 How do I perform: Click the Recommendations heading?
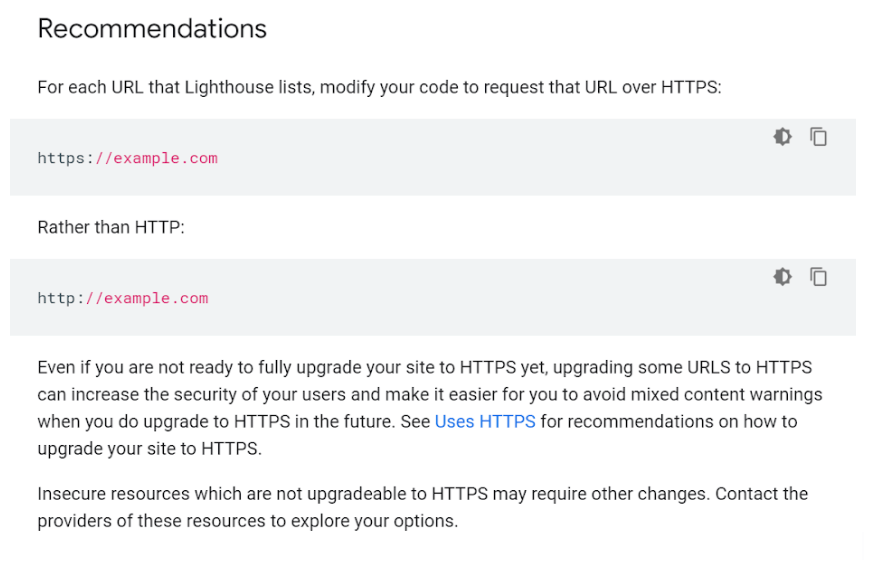[152, 28]
